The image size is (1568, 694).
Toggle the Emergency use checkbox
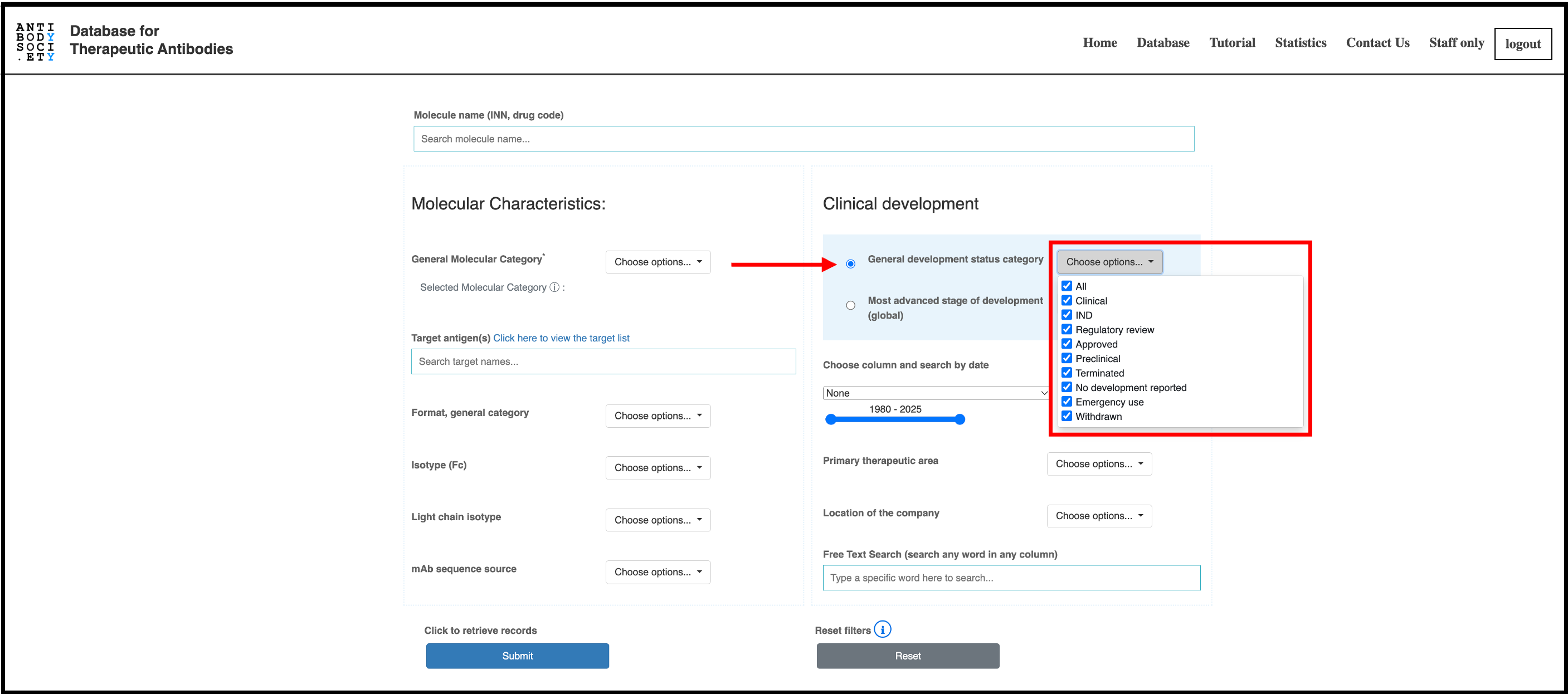[x=1067, y=402]
